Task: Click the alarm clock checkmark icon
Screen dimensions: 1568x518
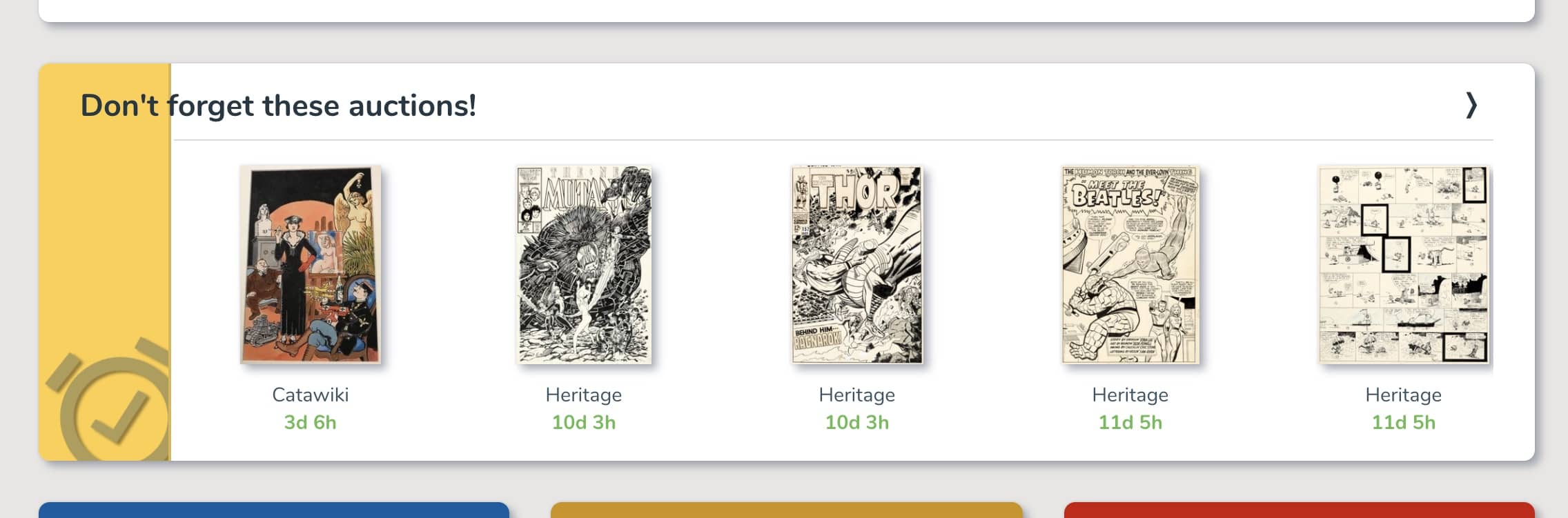Action: (109, 399)
